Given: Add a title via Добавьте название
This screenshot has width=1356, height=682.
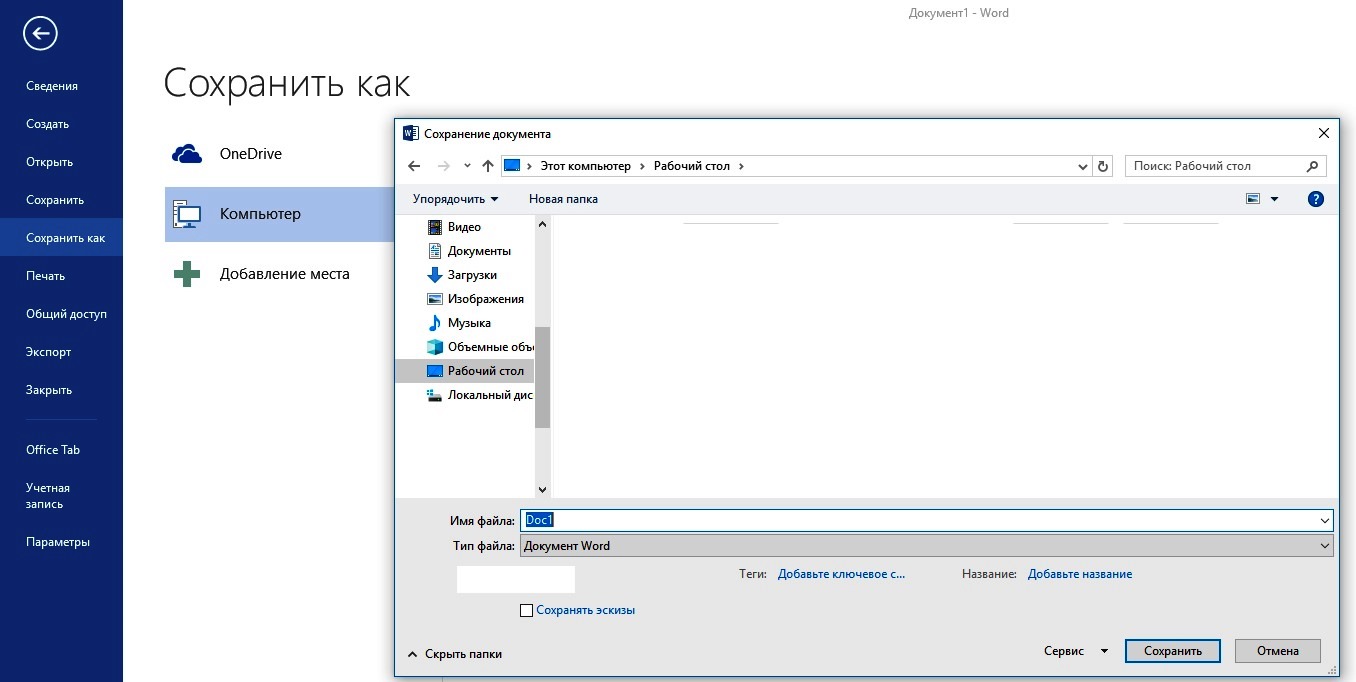Looking at the screenshot, I should (x=1080, y=574).
